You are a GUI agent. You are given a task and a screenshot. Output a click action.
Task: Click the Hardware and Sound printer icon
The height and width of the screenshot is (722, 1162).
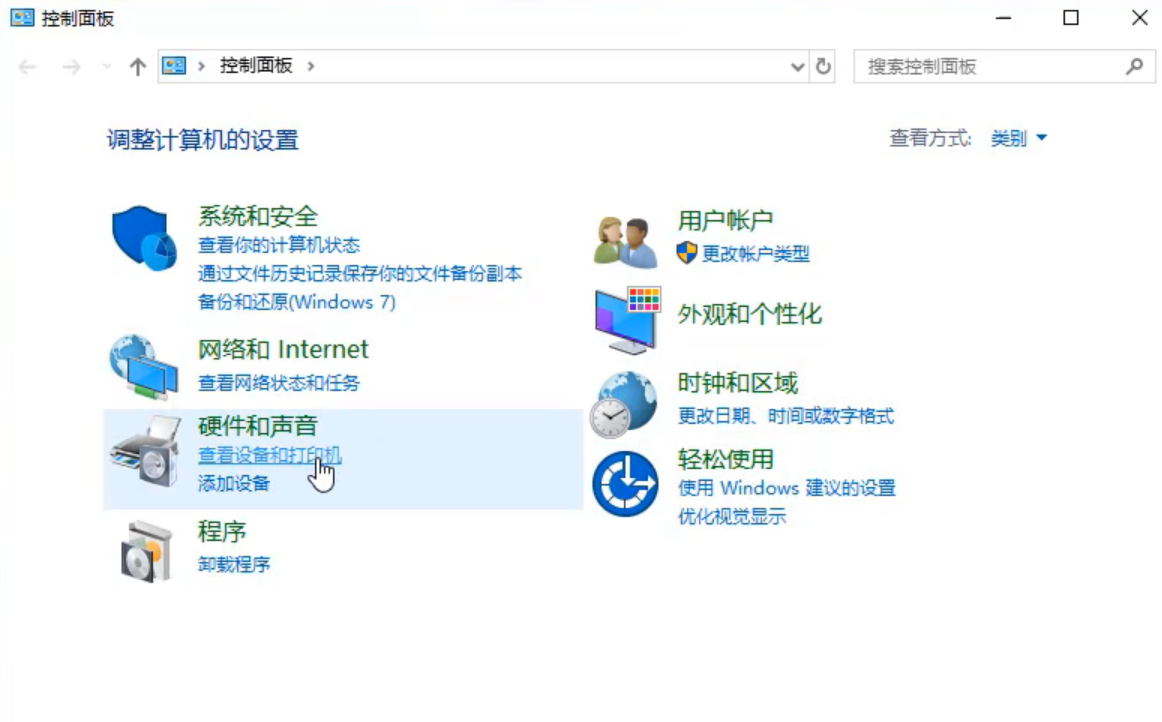point(143,452)
